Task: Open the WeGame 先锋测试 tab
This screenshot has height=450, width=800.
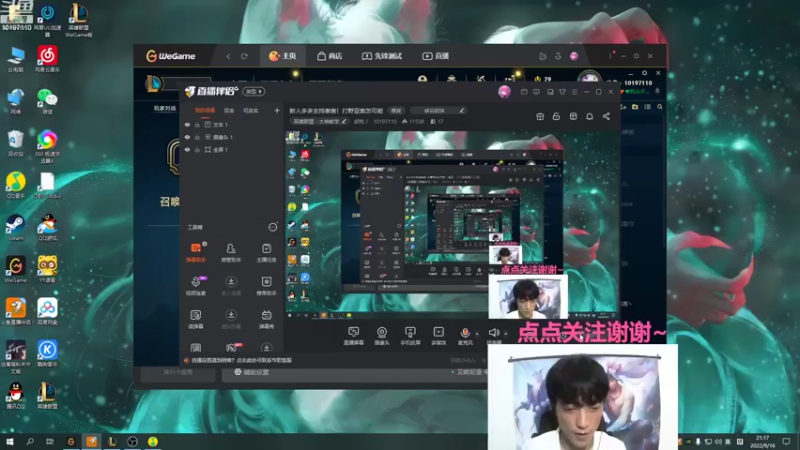Action: (382, 56)
